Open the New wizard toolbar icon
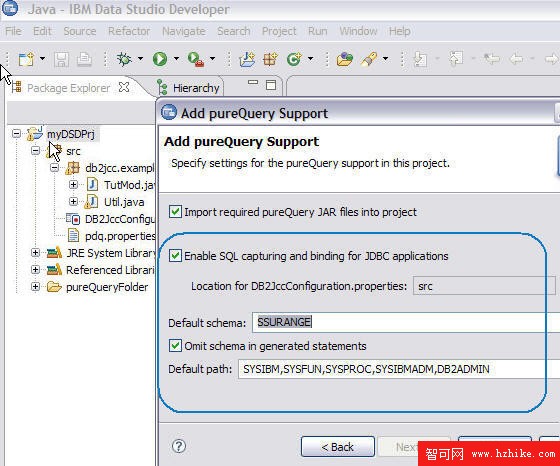560x466 pixels. (26, 59)
